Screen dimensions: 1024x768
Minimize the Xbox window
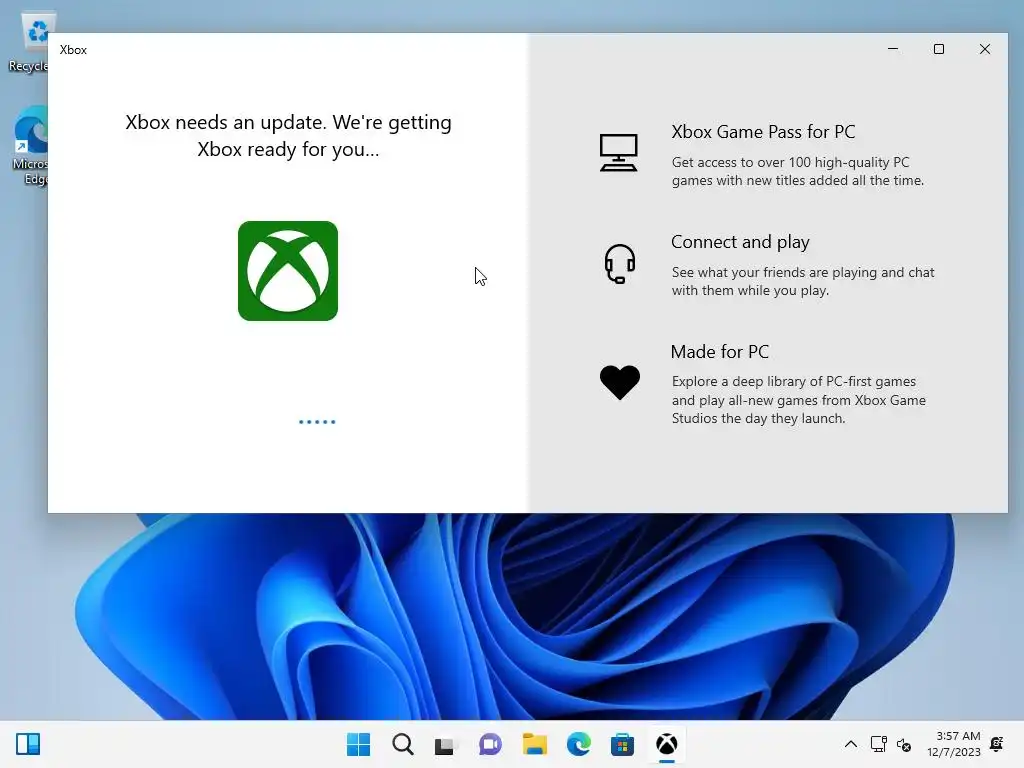[893, 49]
